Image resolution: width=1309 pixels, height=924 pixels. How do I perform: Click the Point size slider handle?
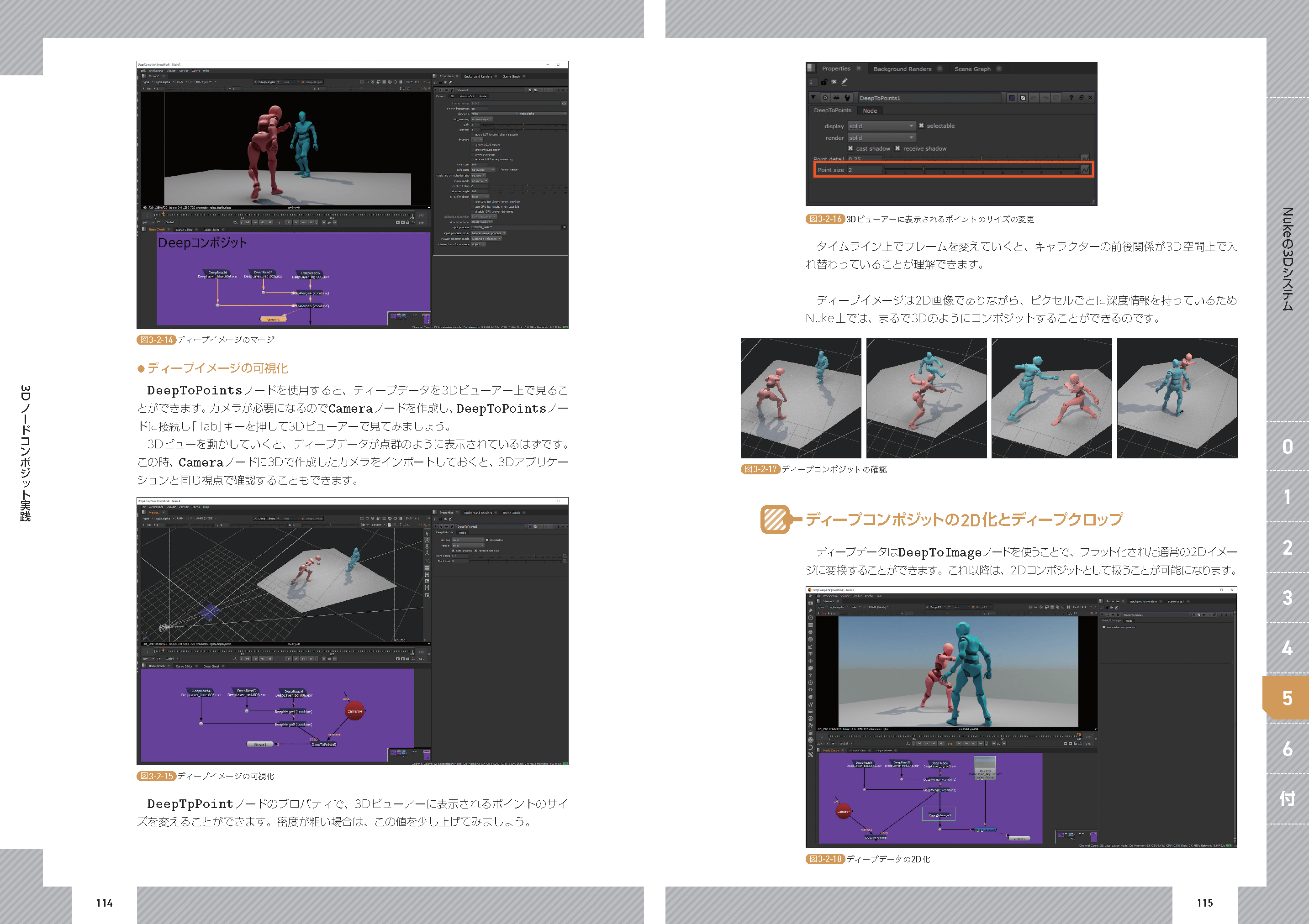[924, 170]
